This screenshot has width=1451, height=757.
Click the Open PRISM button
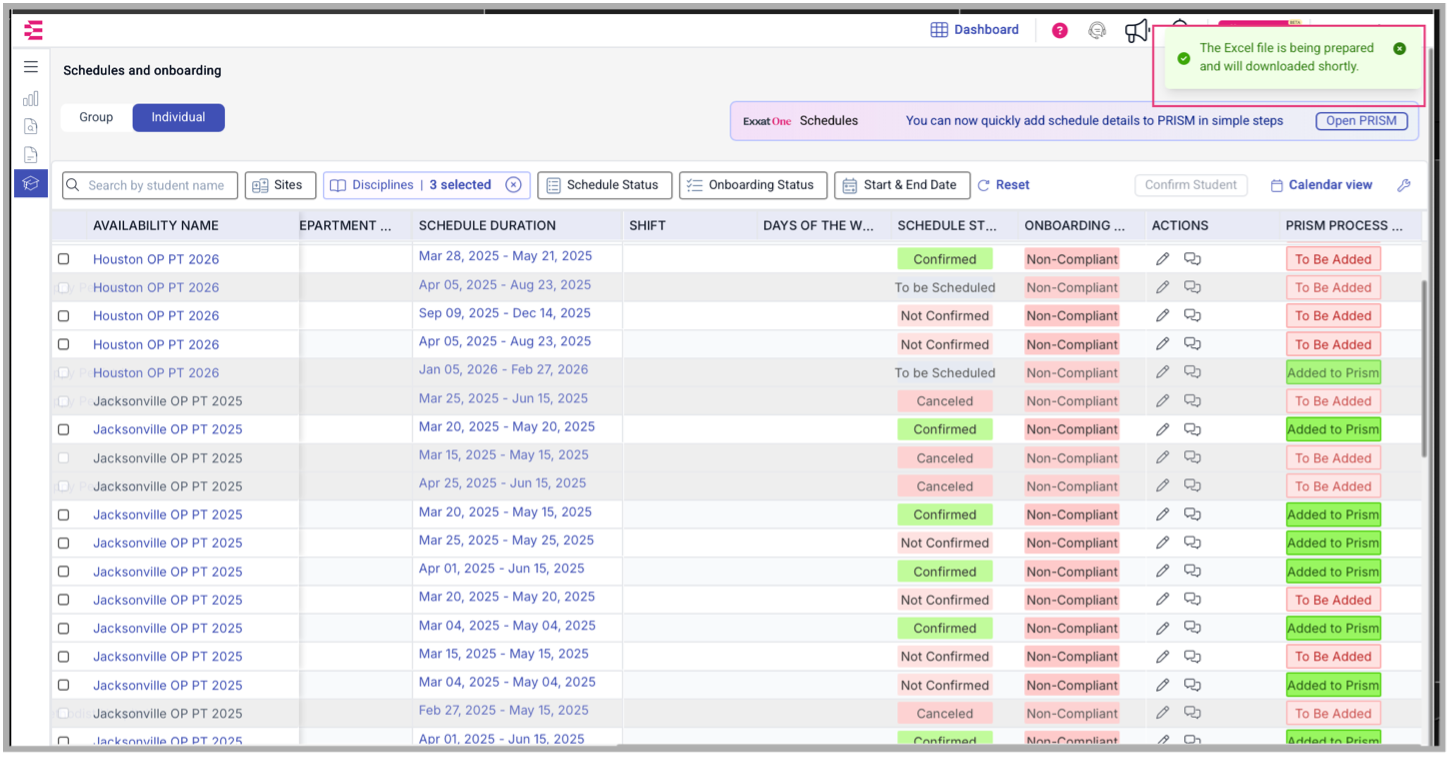[x=1361, y=120]
